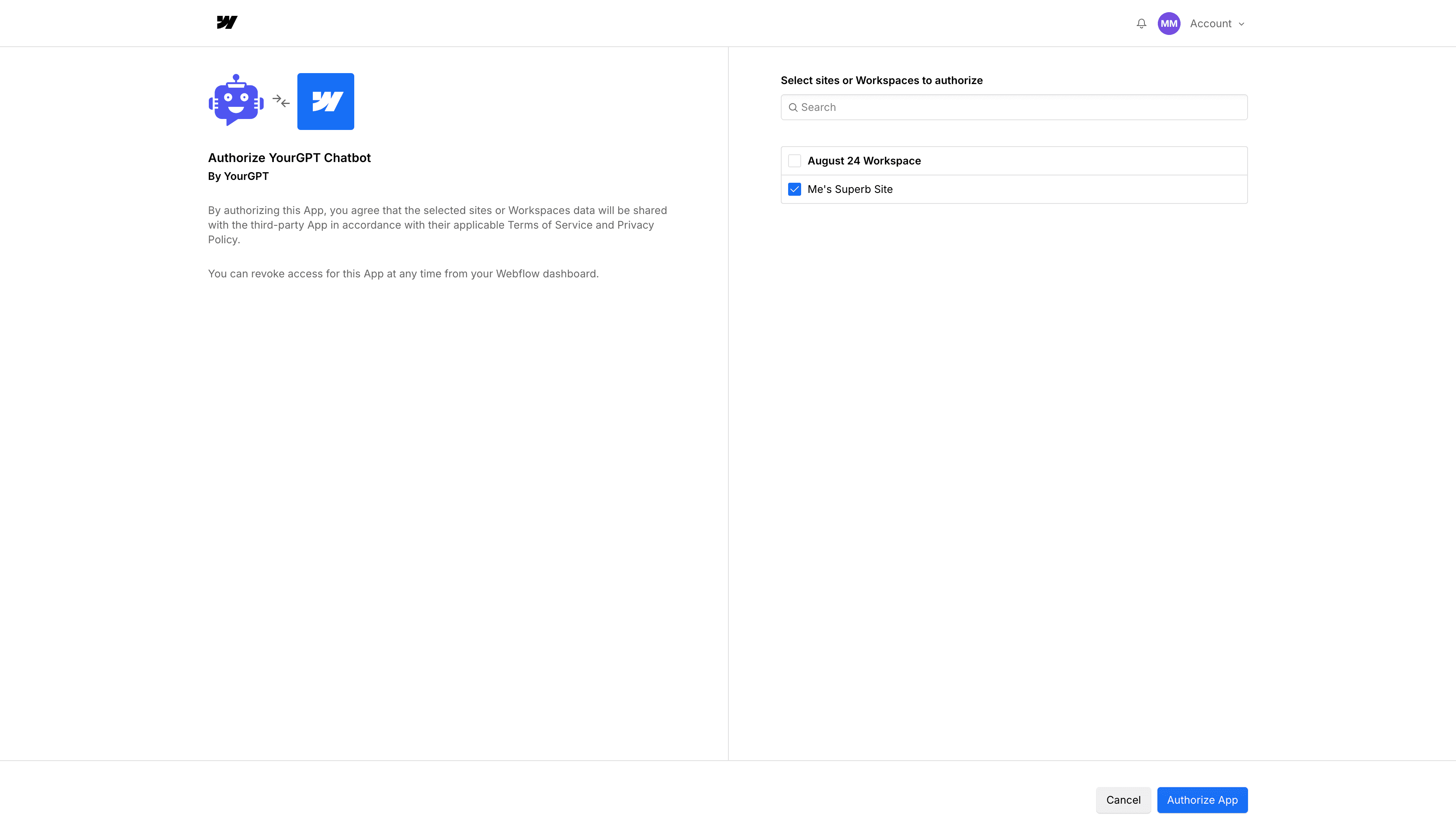The width and height of the screenshot is (1456, 839).
Task: Click the blue Webflow app icon
Action: tap(325, 101)
